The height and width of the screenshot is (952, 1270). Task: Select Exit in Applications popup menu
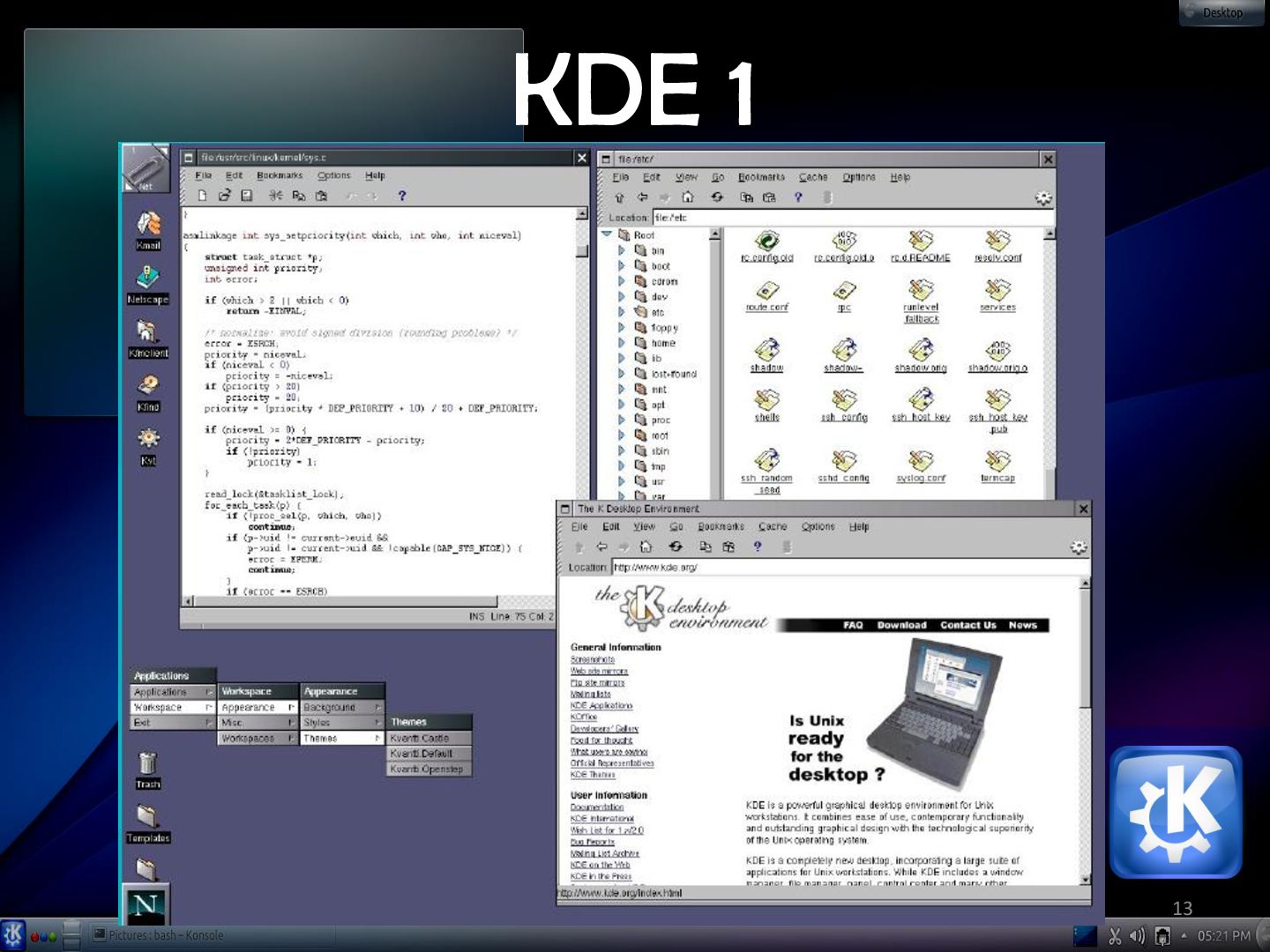[173, 722]
